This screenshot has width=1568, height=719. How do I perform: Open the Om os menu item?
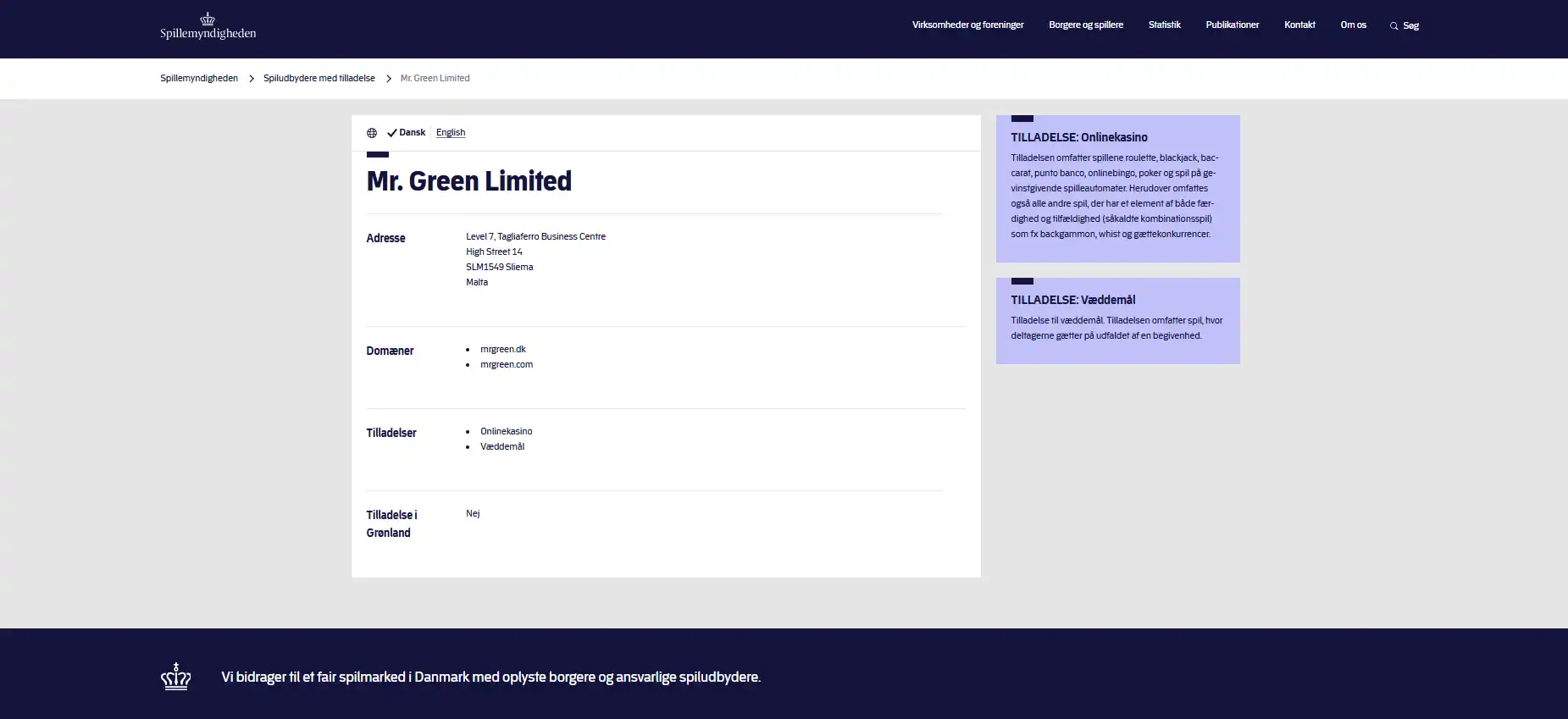click(1353, 25)
